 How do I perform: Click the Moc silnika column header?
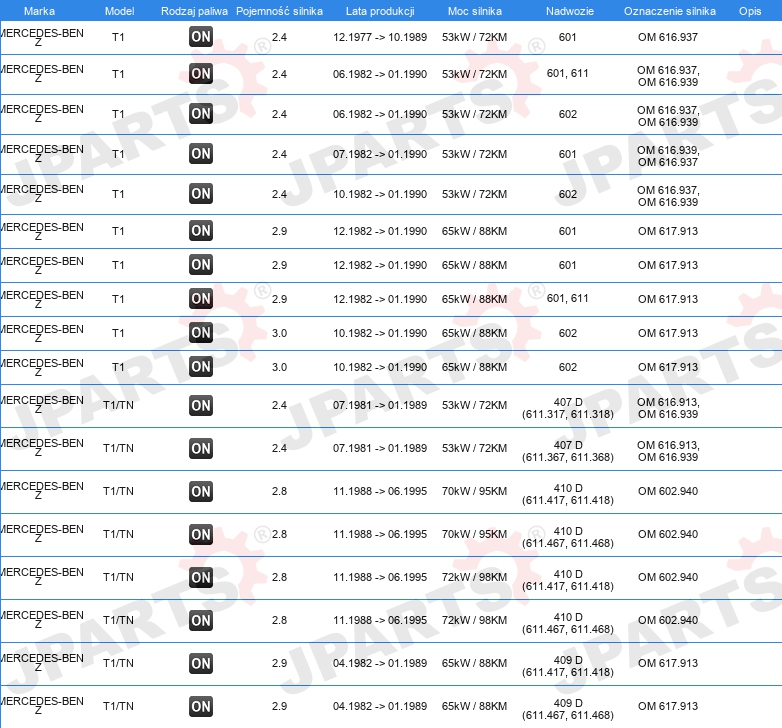tap(475, 11)
